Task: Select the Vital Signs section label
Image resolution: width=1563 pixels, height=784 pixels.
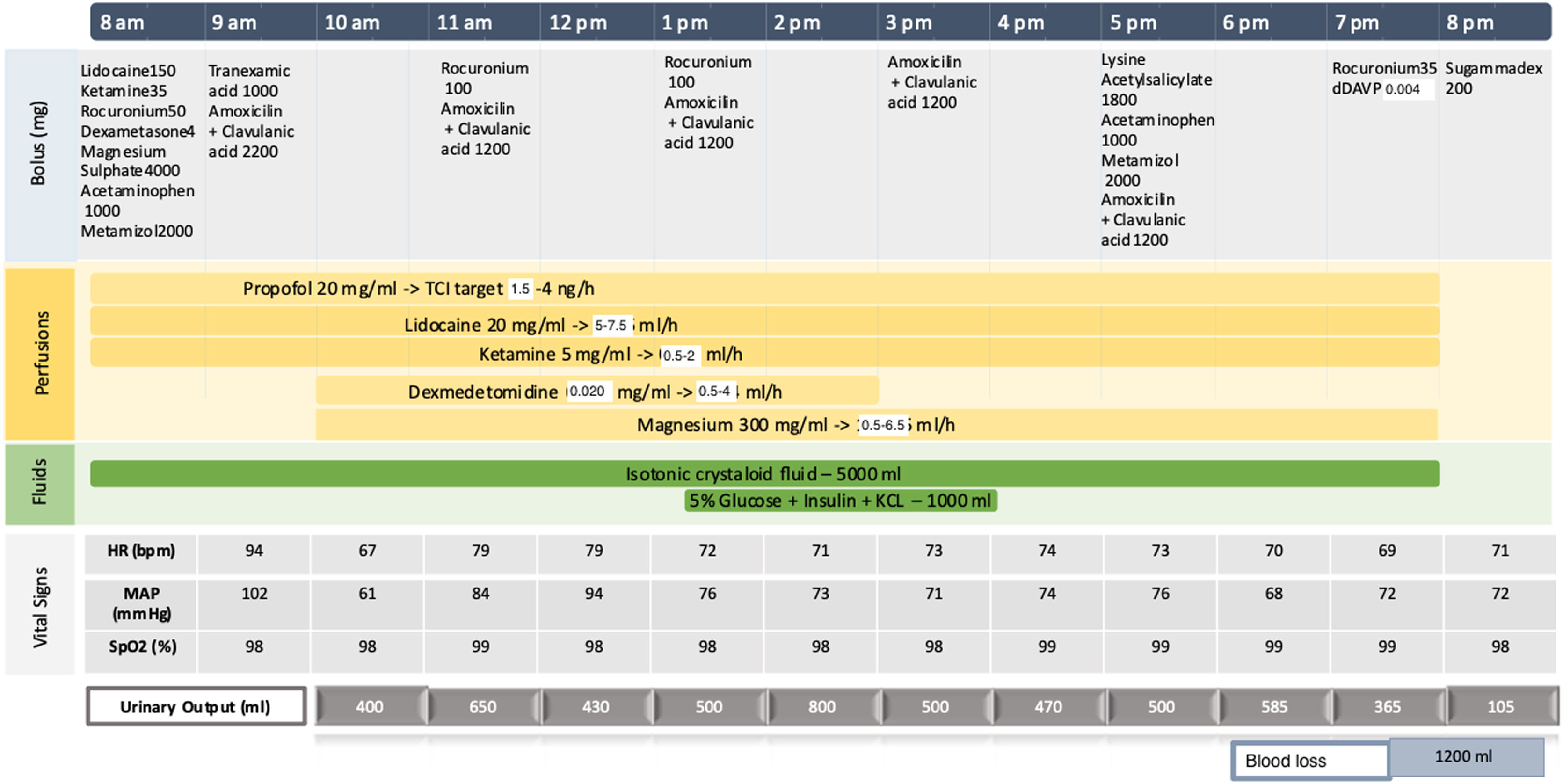Action: (x=40, y=607)
